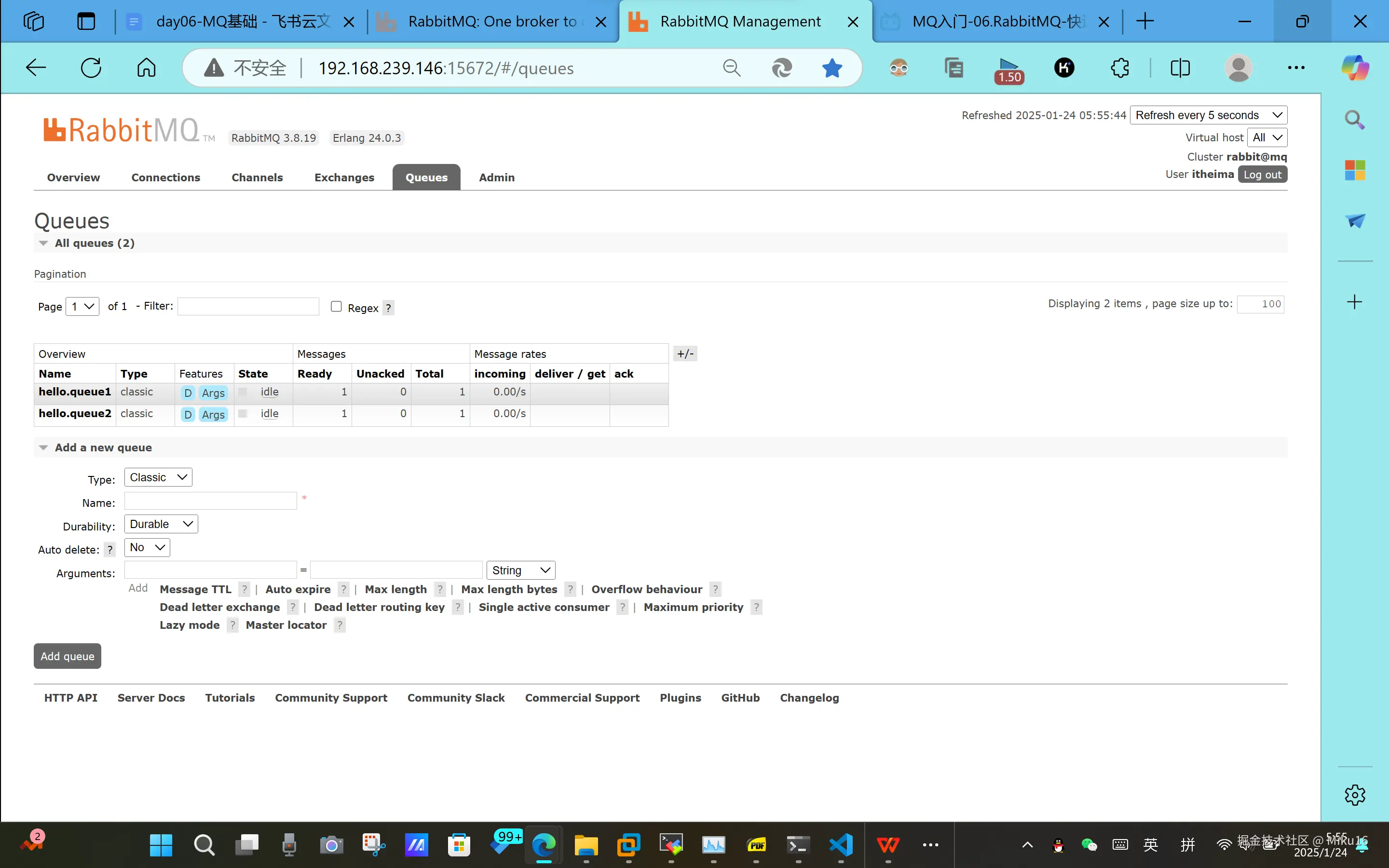Click the Message TTL help question mark

(245, 589)
